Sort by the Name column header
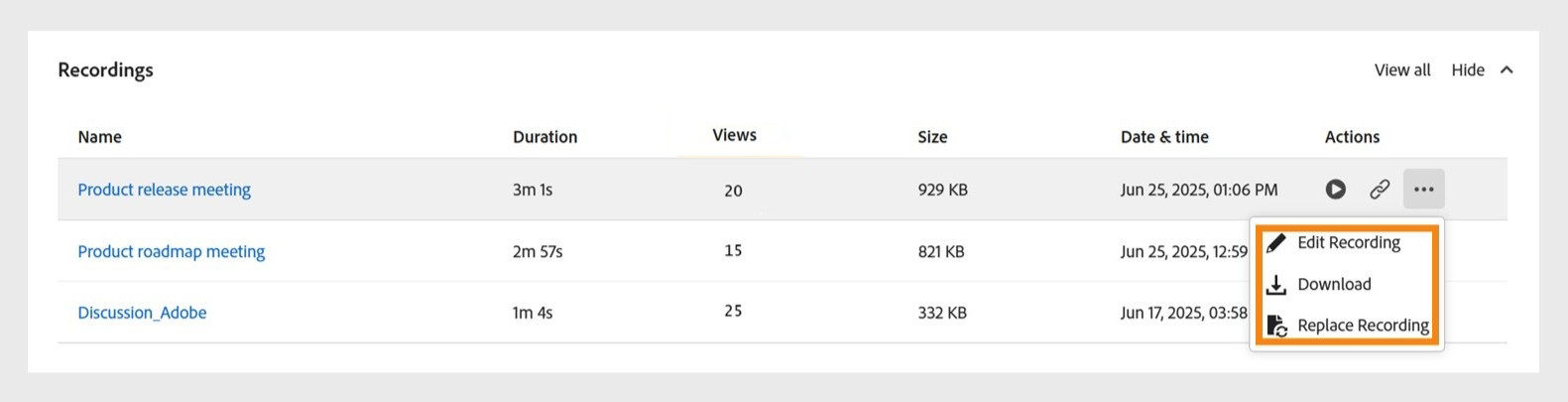This screenshot has width=1568, height=402. pyautogui.click(x=100, y=137)
